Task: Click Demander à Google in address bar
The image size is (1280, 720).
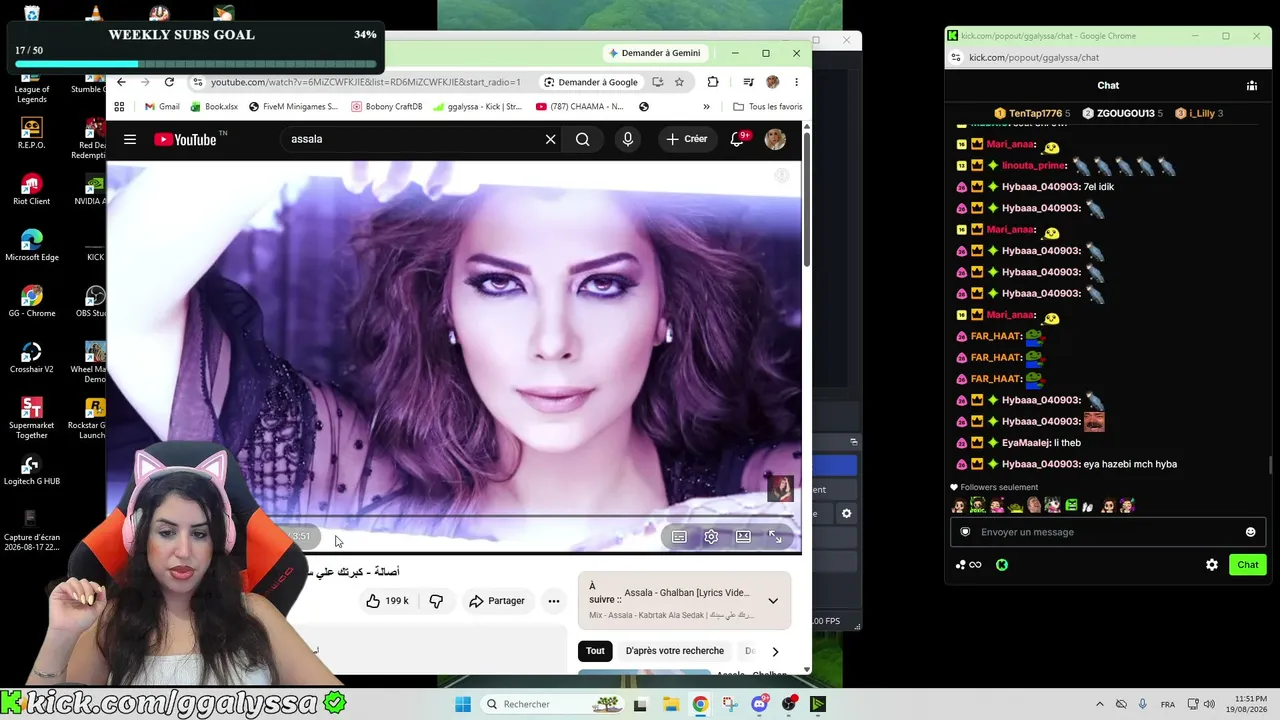Action: [x=590, y=82]
